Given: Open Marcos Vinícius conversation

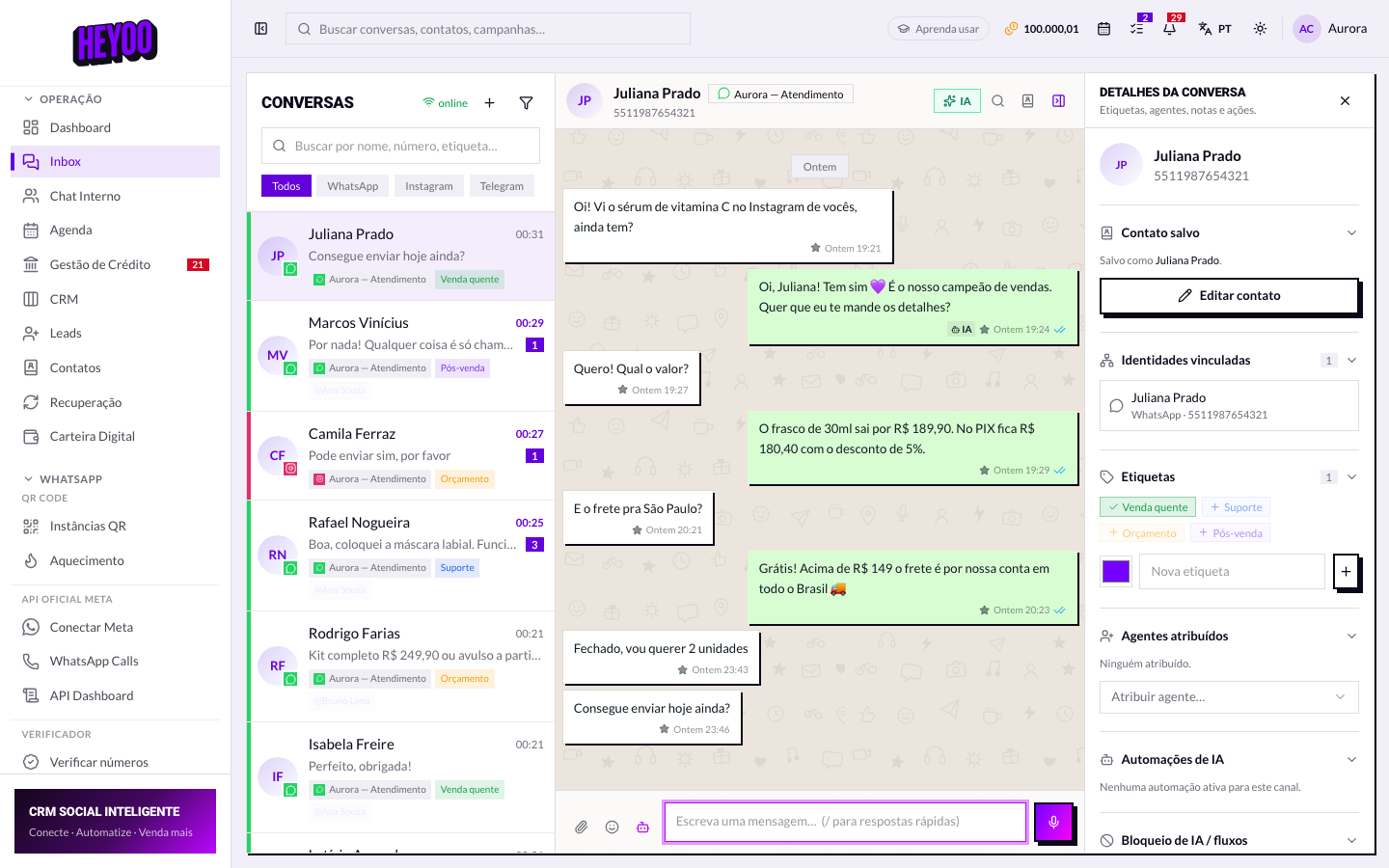Looking at the screenshot, I should (x=402, y=356).
